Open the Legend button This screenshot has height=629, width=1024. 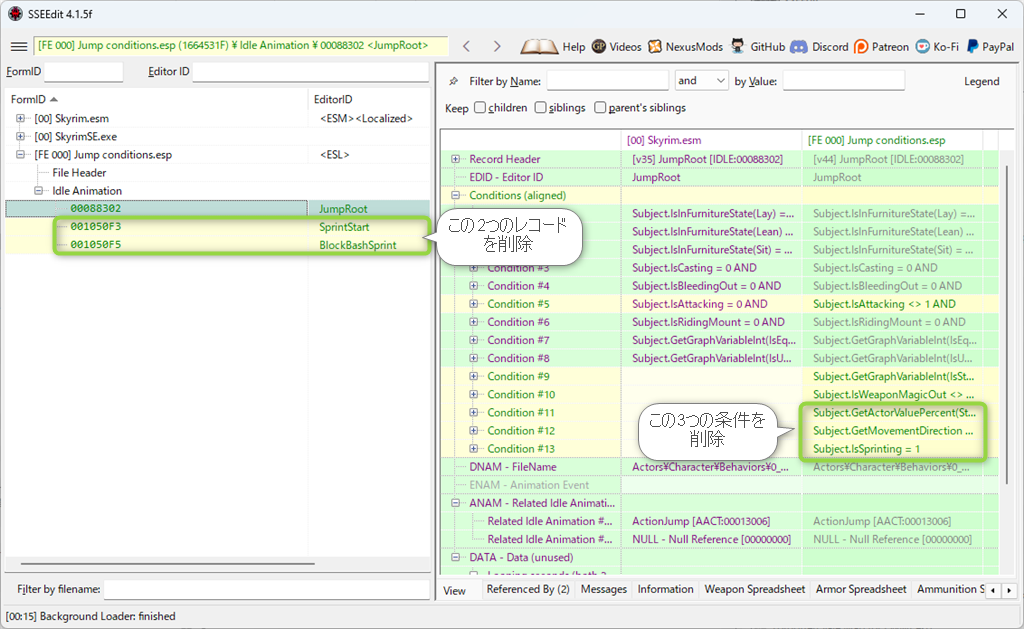click(982, 81)
